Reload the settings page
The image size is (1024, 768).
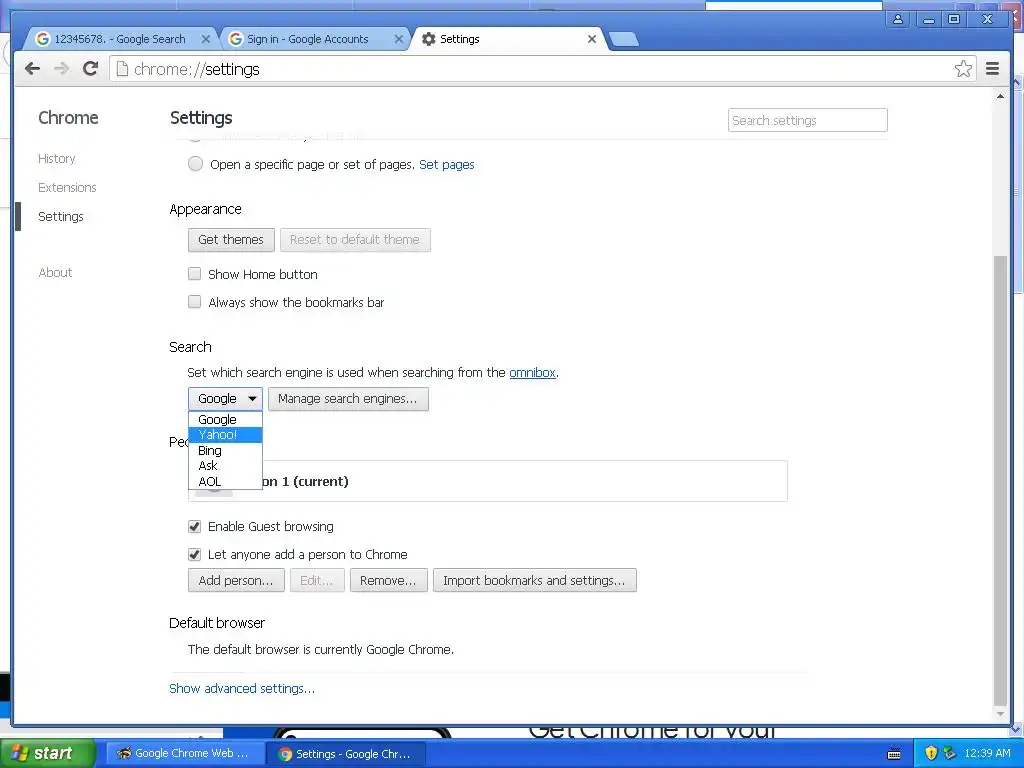(x=90, y=69)
